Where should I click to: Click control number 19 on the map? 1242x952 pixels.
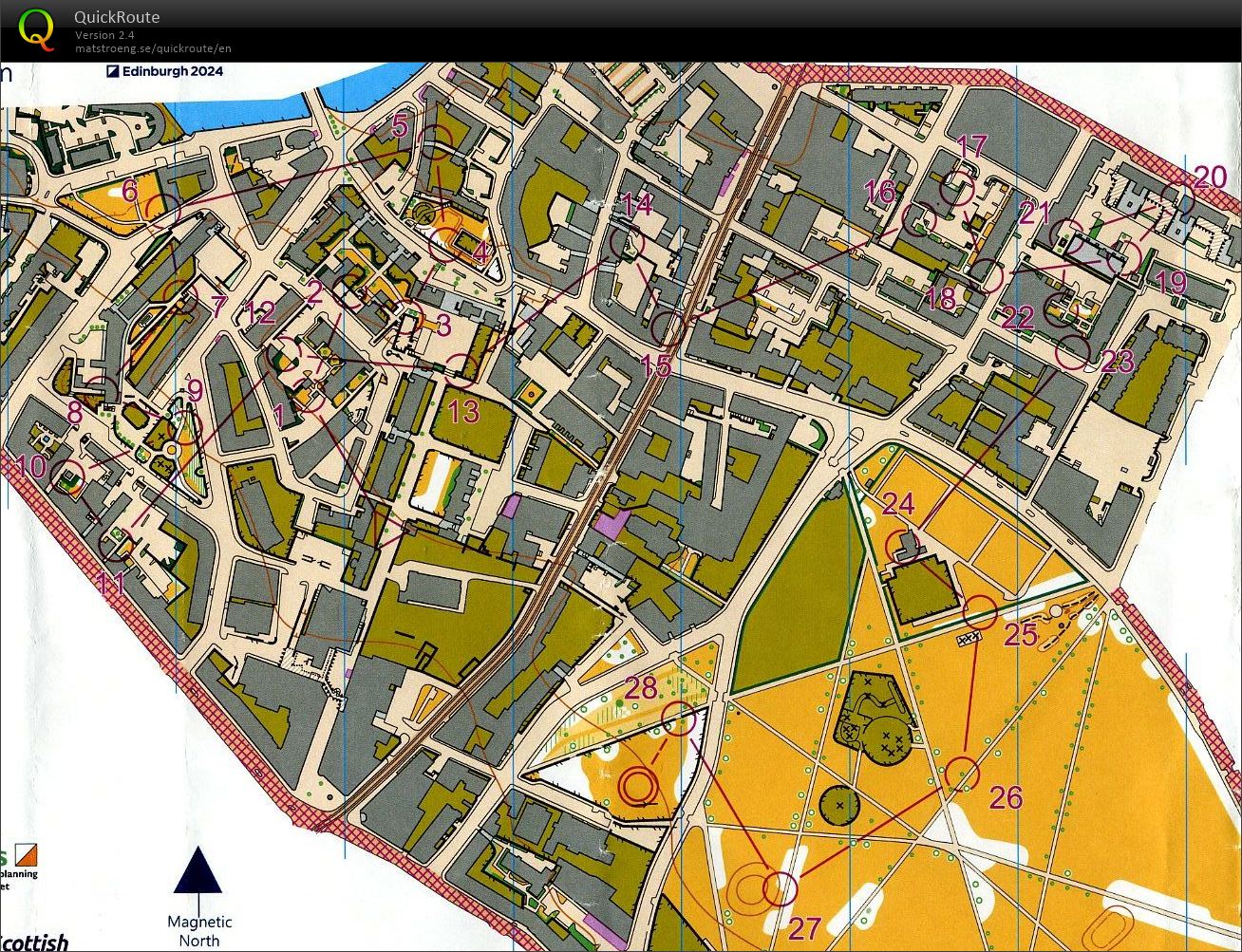[1172, 283]
